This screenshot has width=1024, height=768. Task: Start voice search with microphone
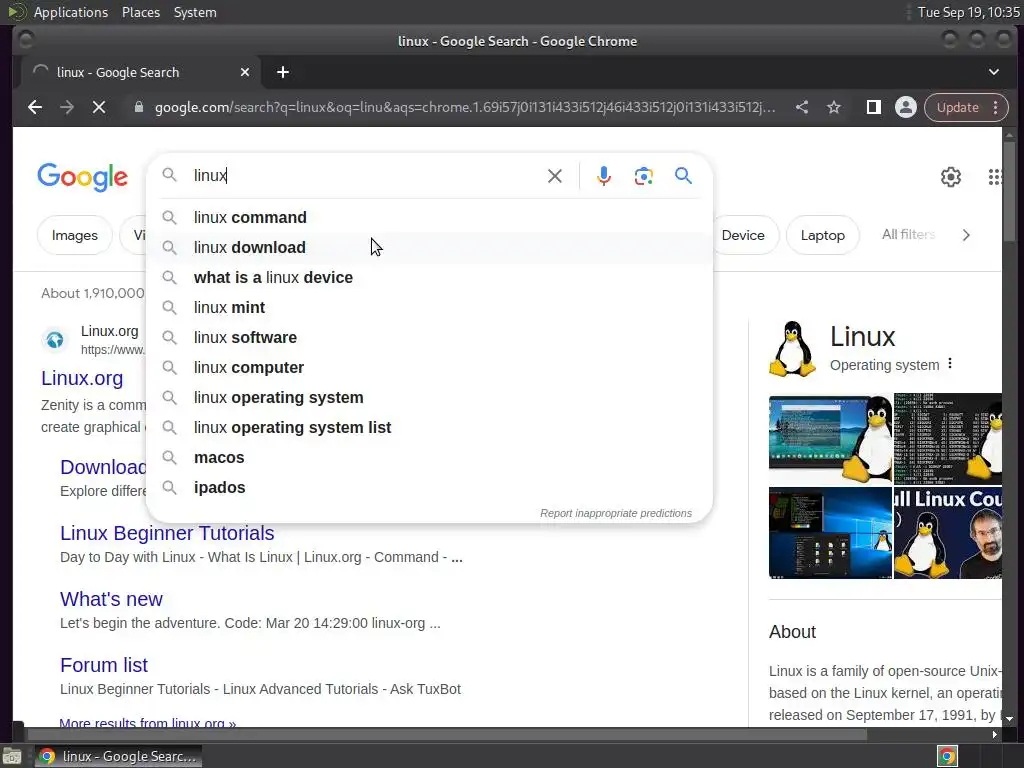[604, 176]
